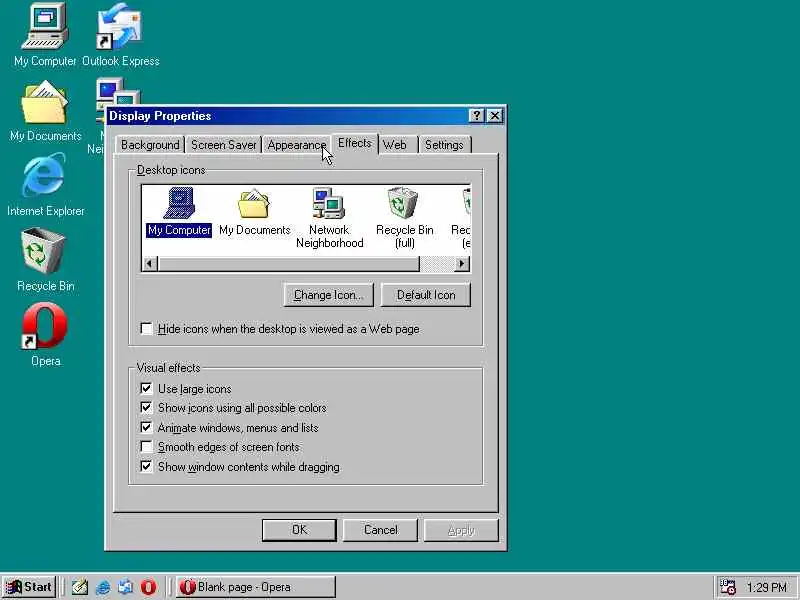Launch Opera from quick launch bar
Screen dimensions: 800x600
point(148,587)
